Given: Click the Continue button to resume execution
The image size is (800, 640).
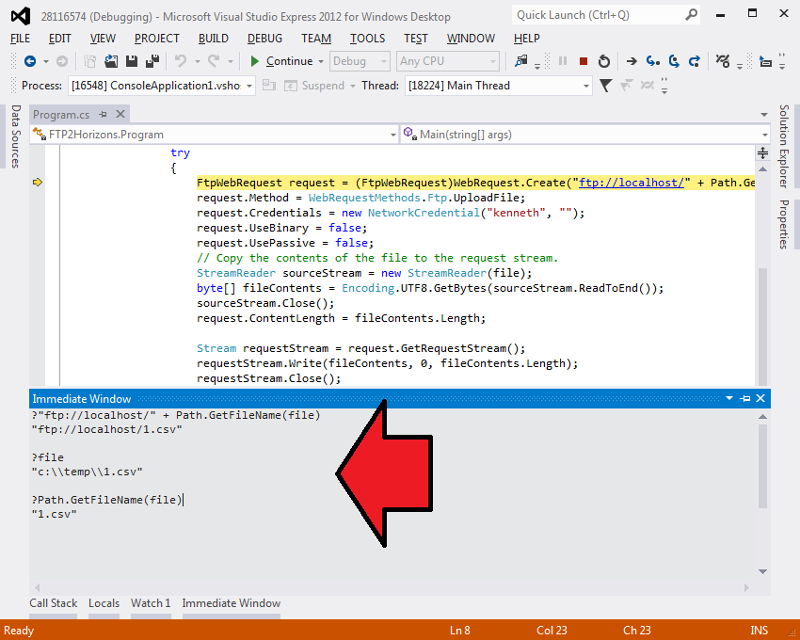Looking at the screenshot, I should tap(285, 61).
